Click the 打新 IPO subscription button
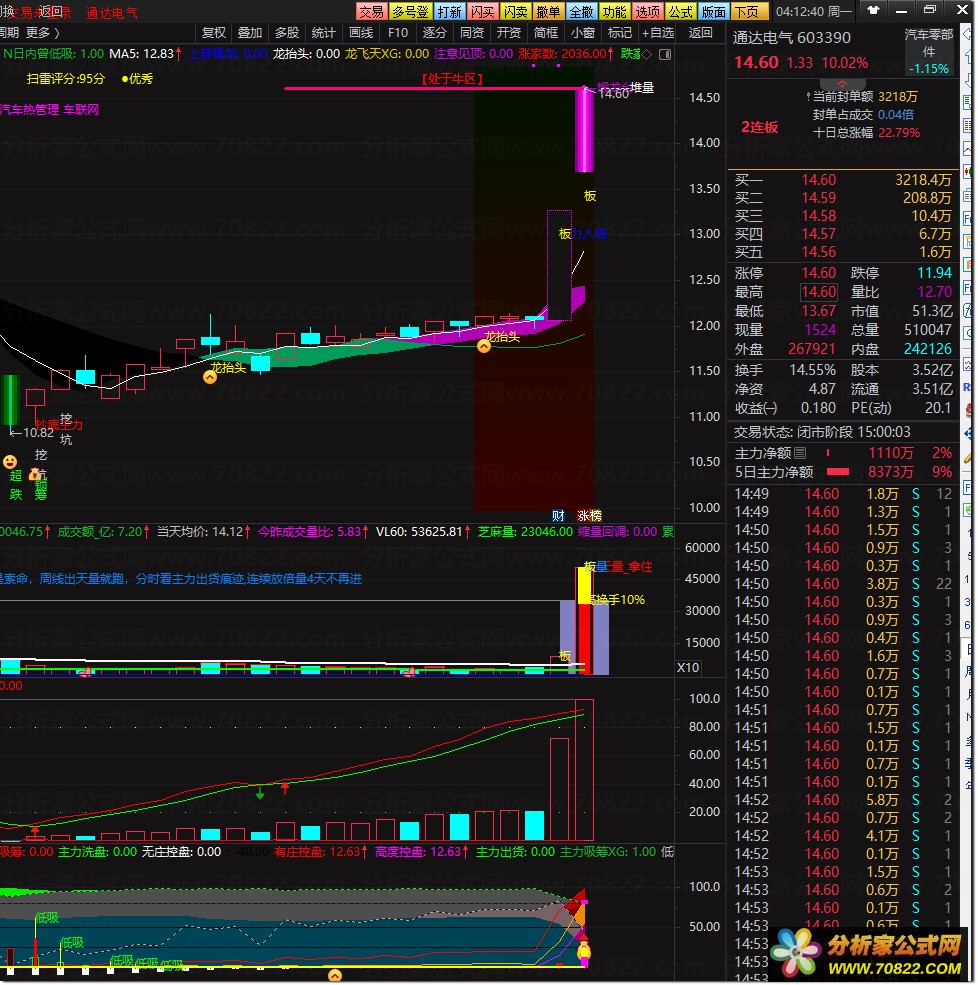This screenshot has width=978, height=985. point(450,11)
